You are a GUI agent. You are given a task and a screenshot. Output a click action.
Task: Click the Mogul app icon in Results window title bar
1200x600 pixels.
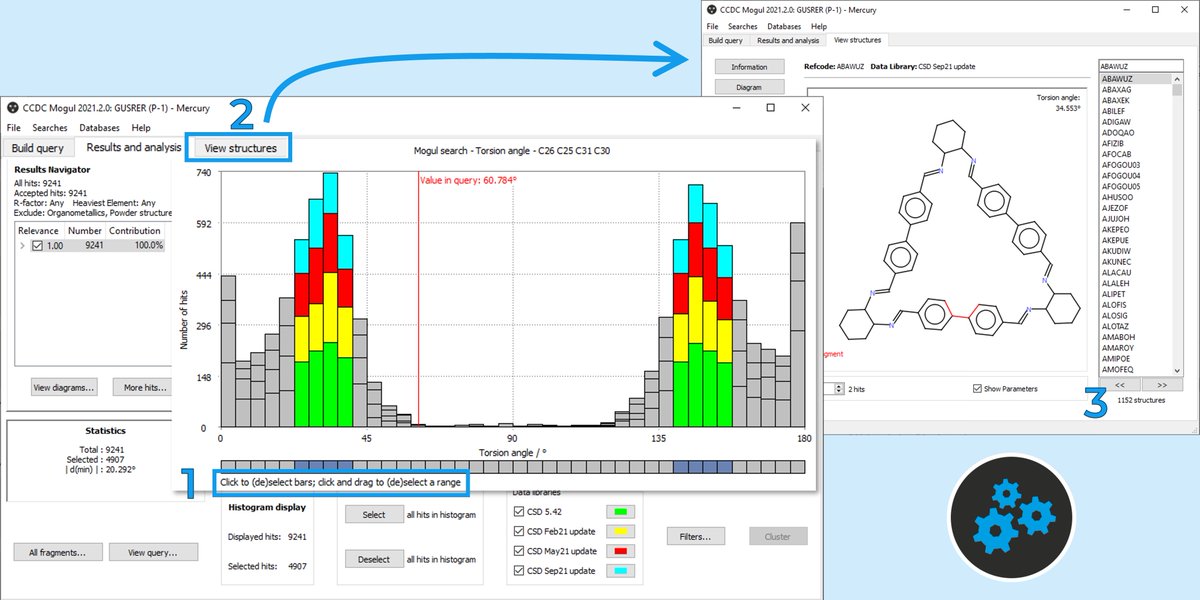[12, 108]
